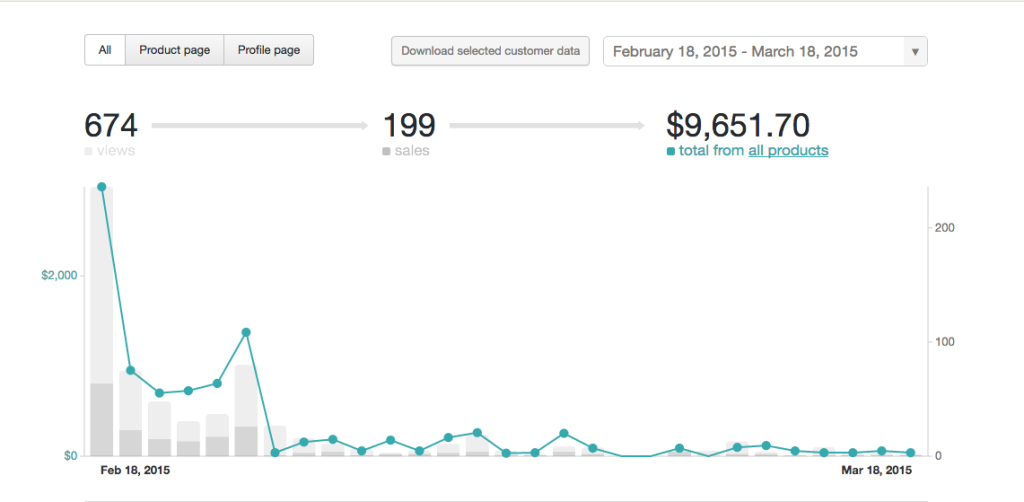
Task: Open the February 18 – March 18 date range picker
Action: click(x=752, y=51)
